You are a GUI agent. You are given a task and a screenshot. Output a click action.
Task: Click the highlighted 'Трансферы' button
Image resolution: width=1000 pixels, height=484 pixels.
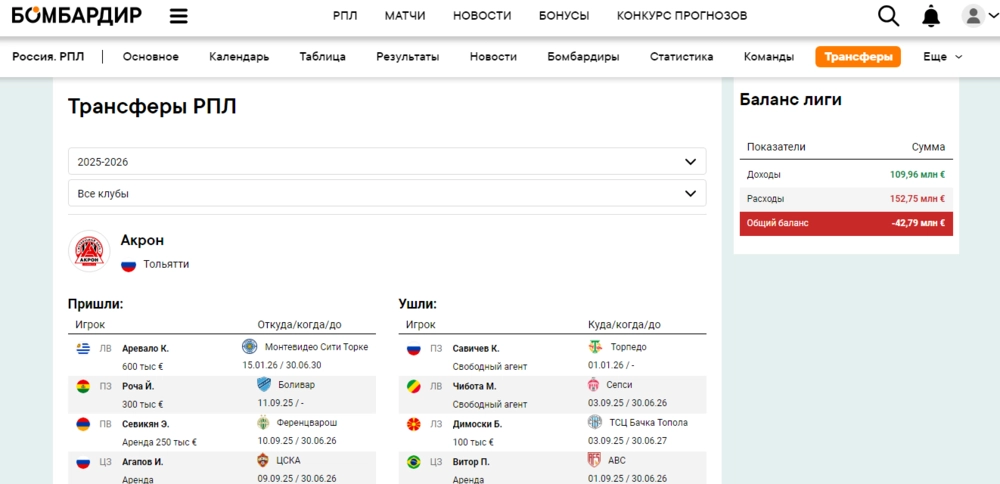857,57
